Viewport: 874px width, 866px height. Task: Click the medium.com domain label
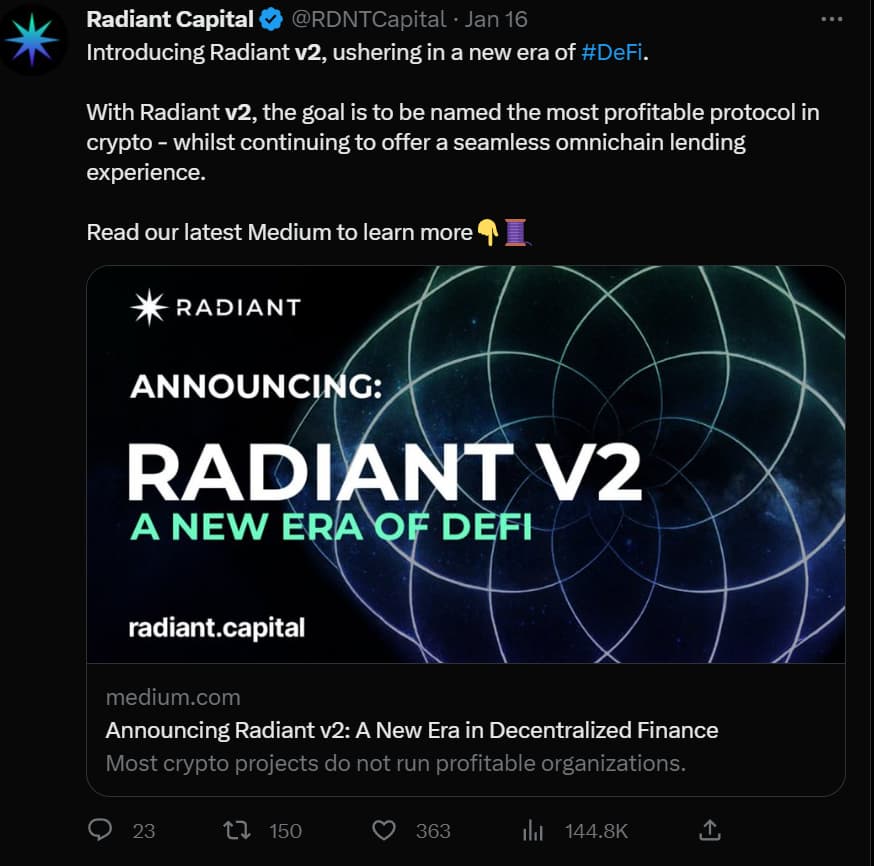tap(173, 697)
